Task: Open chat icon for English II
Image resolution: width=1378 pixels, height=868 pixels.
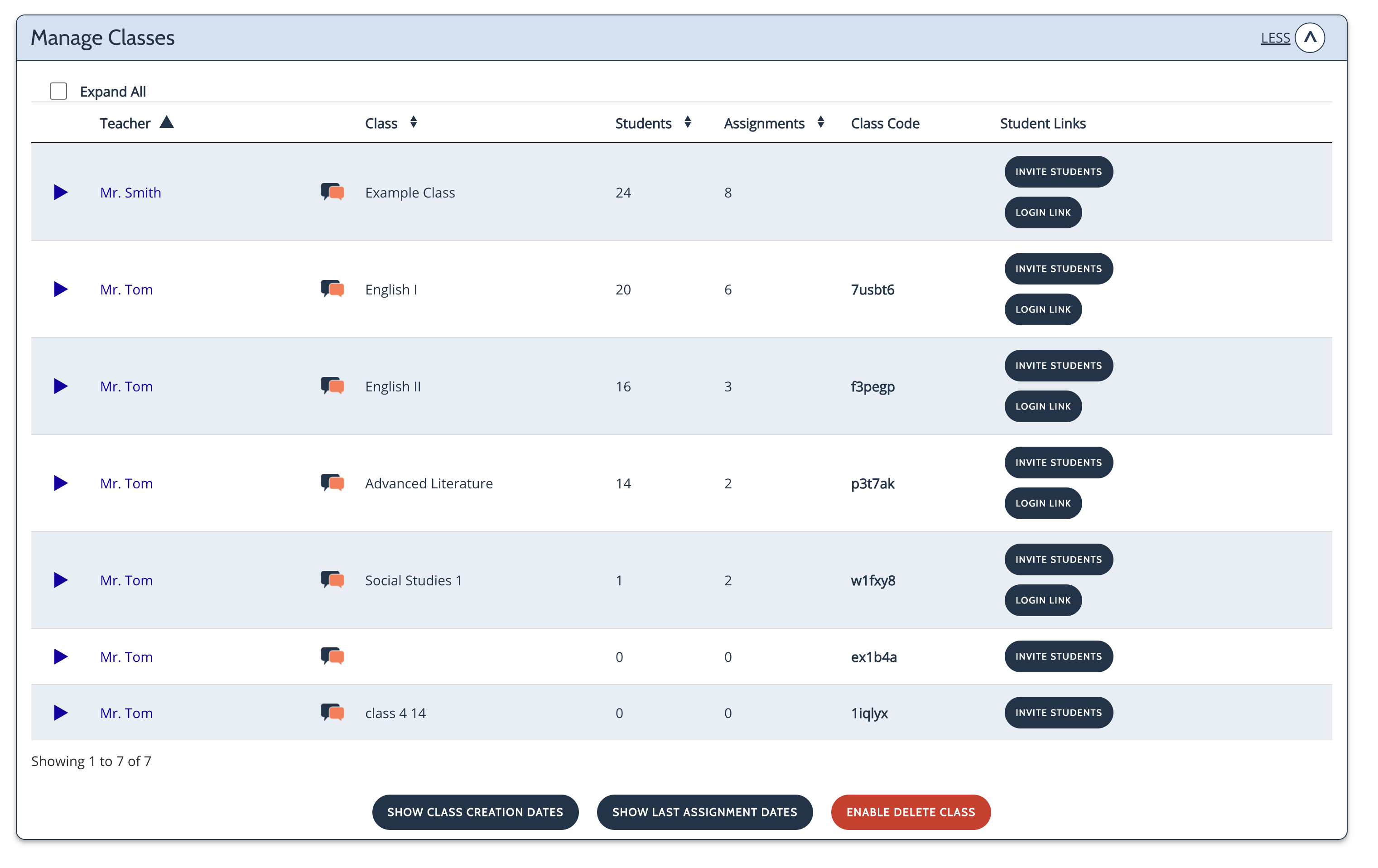Action: point(332,386)
